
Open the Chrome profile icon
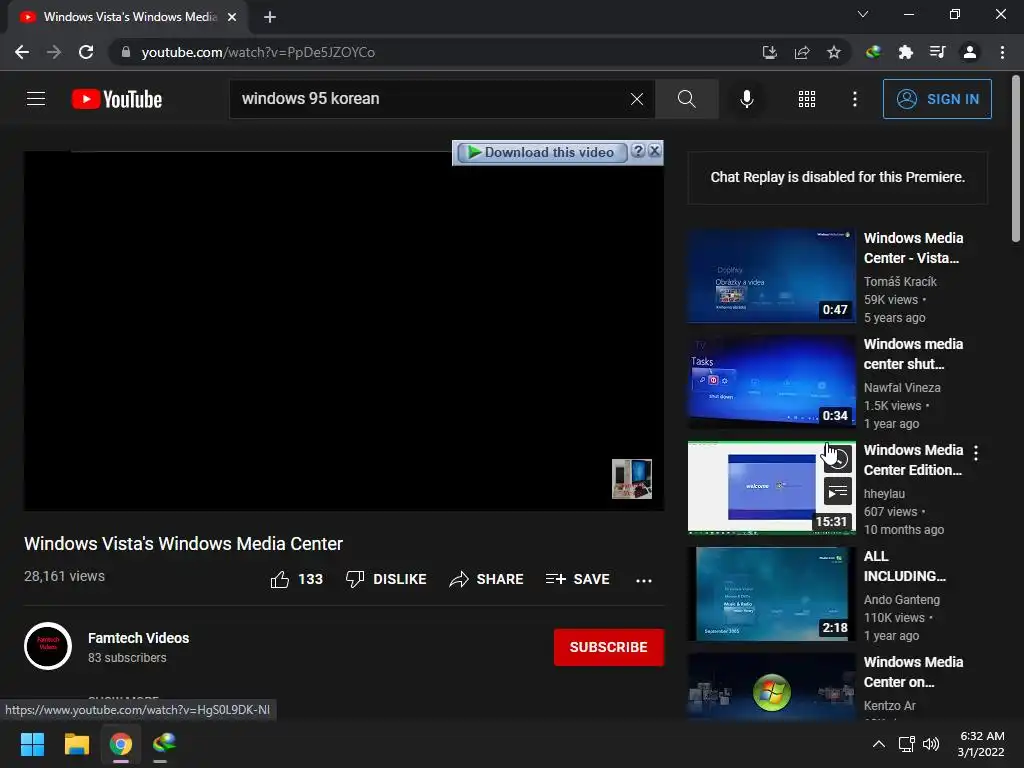tap(970, 52)
